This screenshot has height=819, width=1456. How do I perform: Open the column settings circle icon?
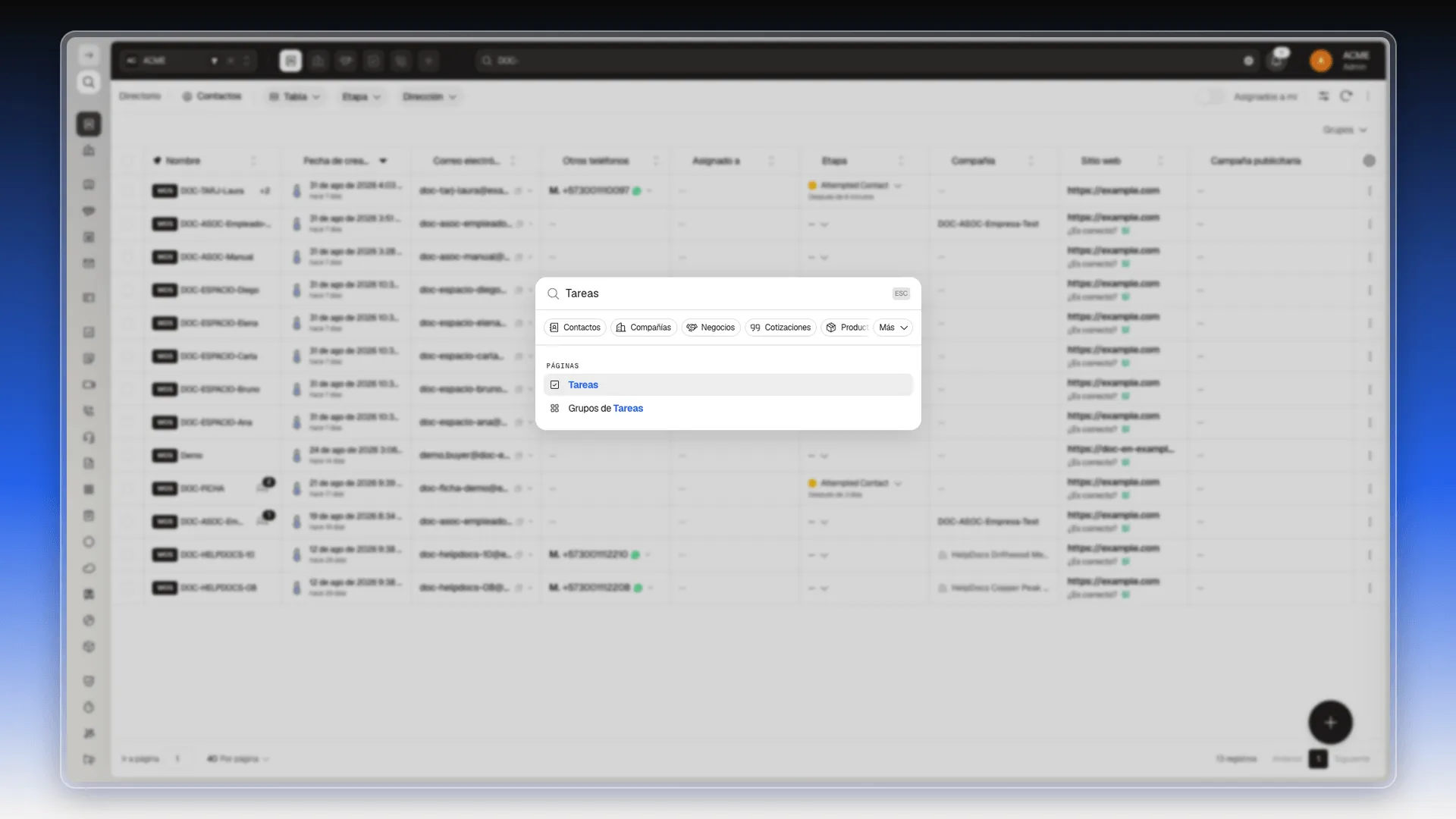point(1369,161)
